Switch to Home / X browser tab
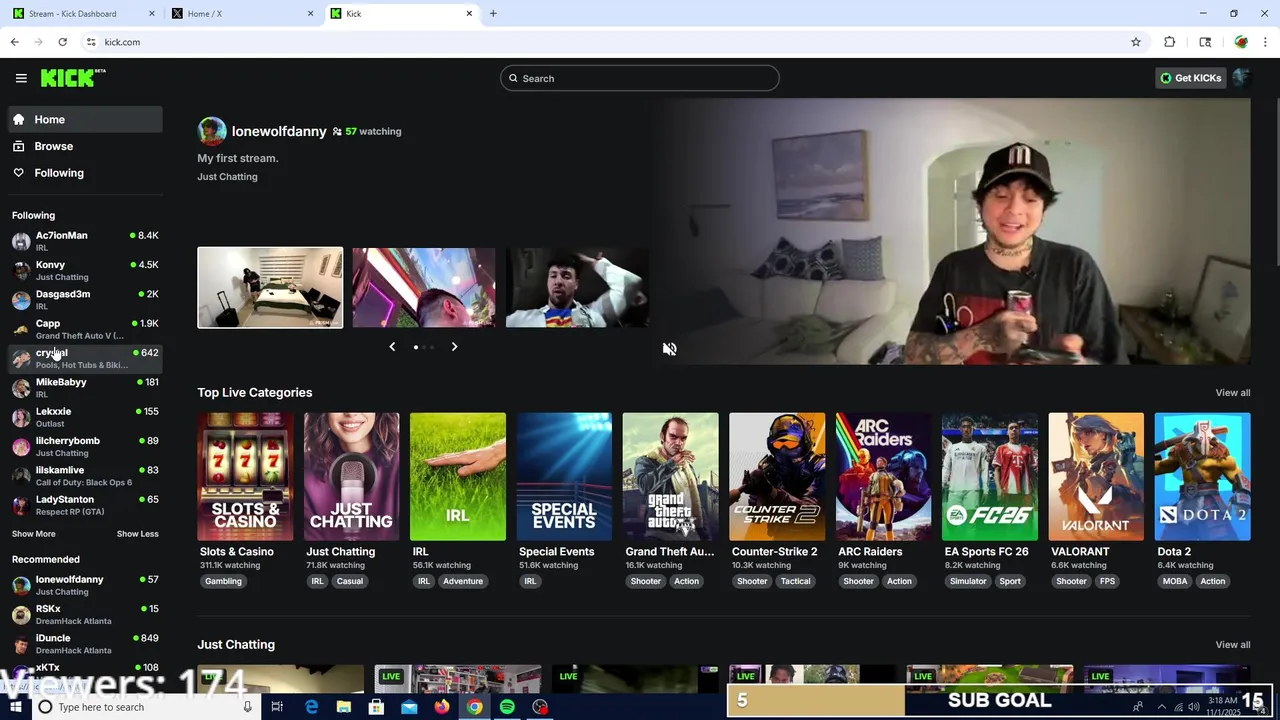 [240, 14]
